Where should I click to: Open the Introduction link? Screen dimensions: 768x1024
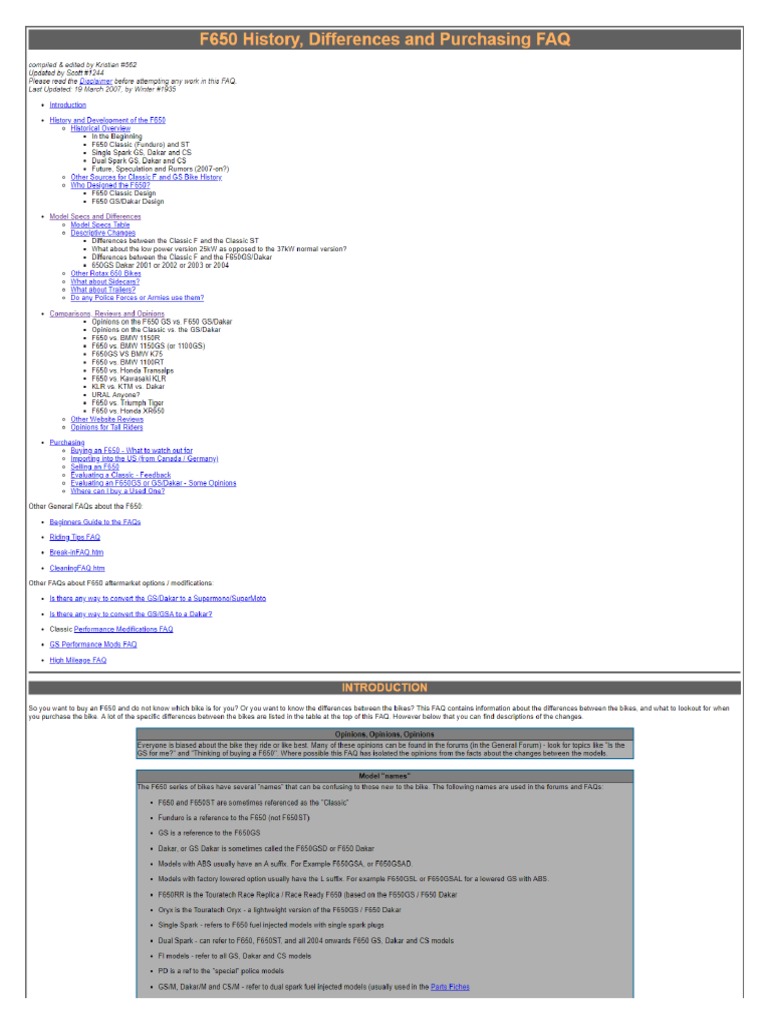68,105
